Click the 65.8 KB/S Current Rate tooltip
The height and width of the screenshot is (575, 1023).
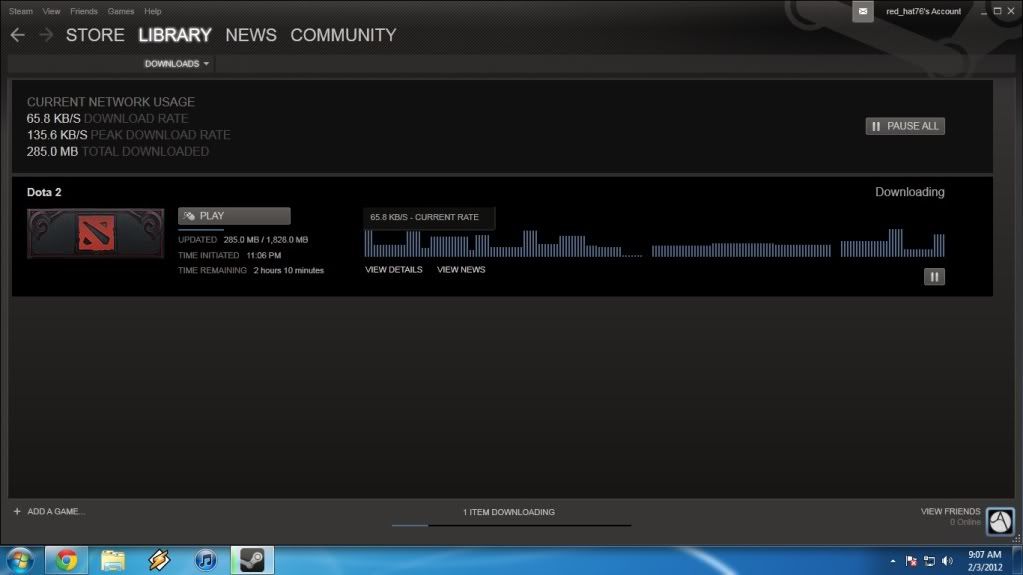[x=429, y=217]
